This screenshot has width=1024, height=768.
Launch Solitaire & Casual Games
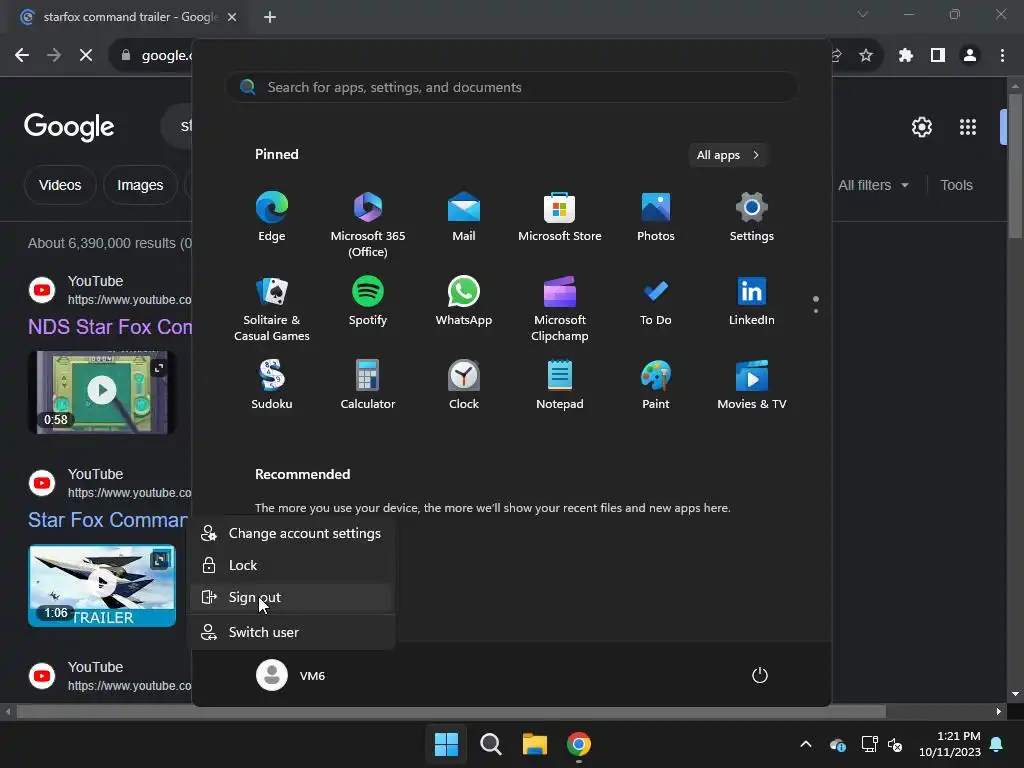(272, 308)
